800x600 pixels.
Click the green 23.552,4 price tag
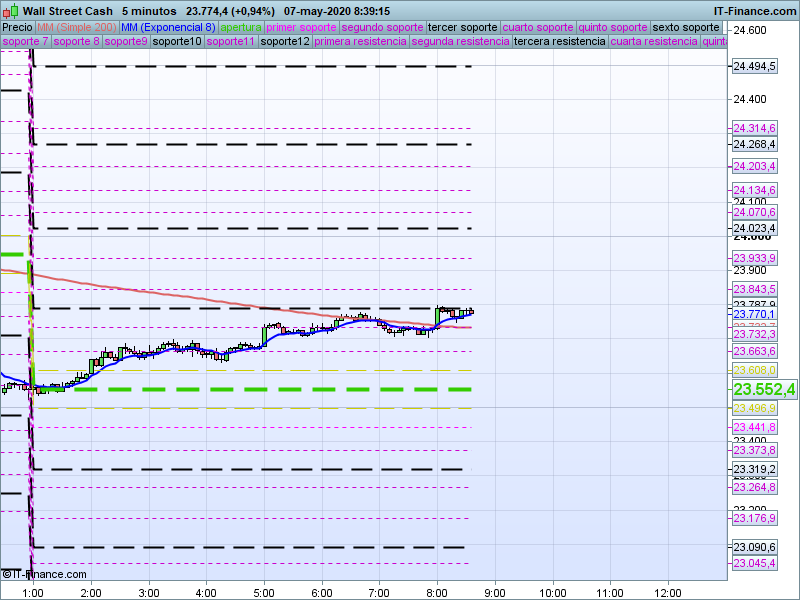pos(764,389)
